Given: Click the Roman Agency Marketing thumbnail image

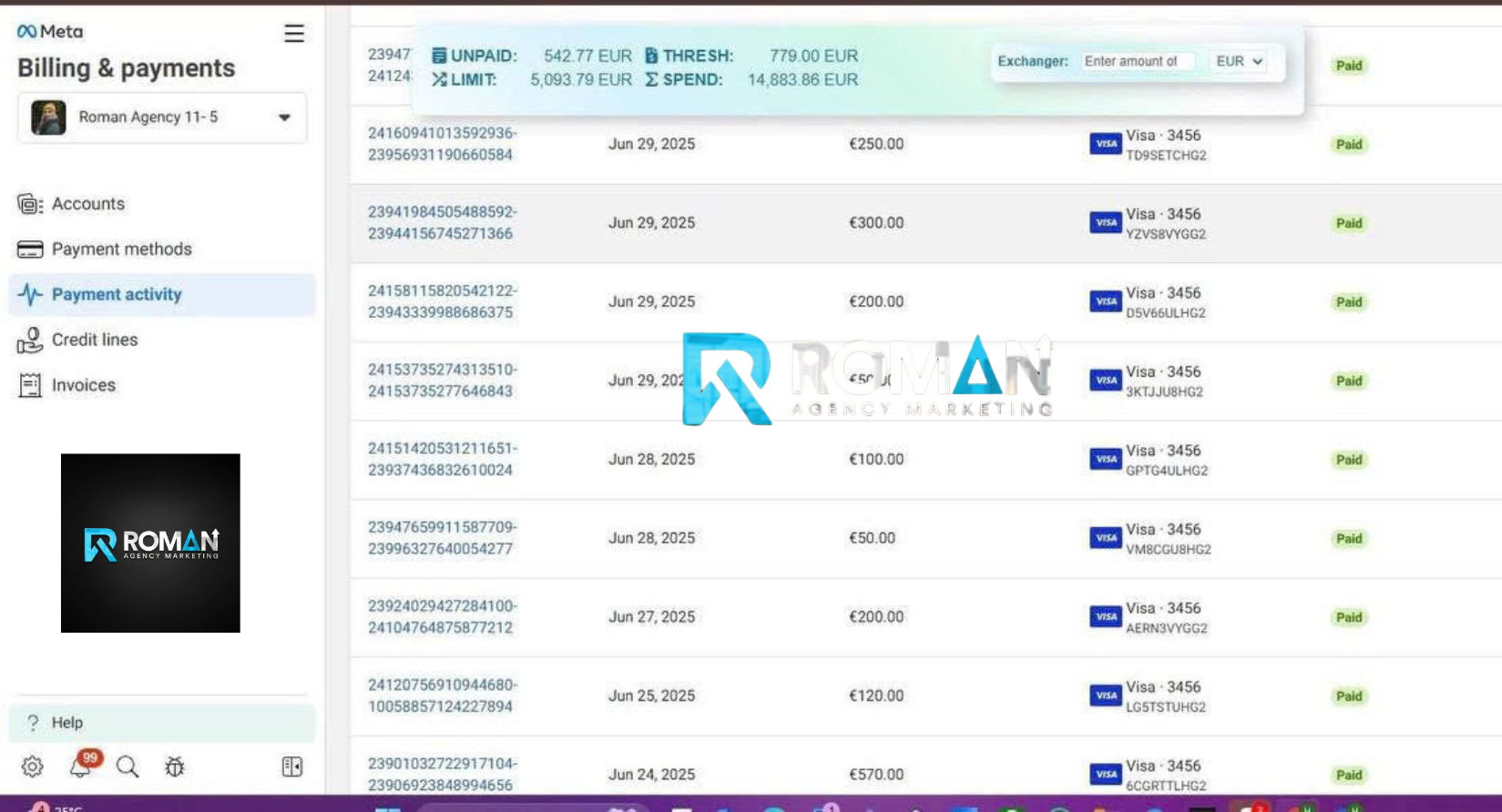Looking at the screenshot, I should pyautogui.click(x=150, y=543).
